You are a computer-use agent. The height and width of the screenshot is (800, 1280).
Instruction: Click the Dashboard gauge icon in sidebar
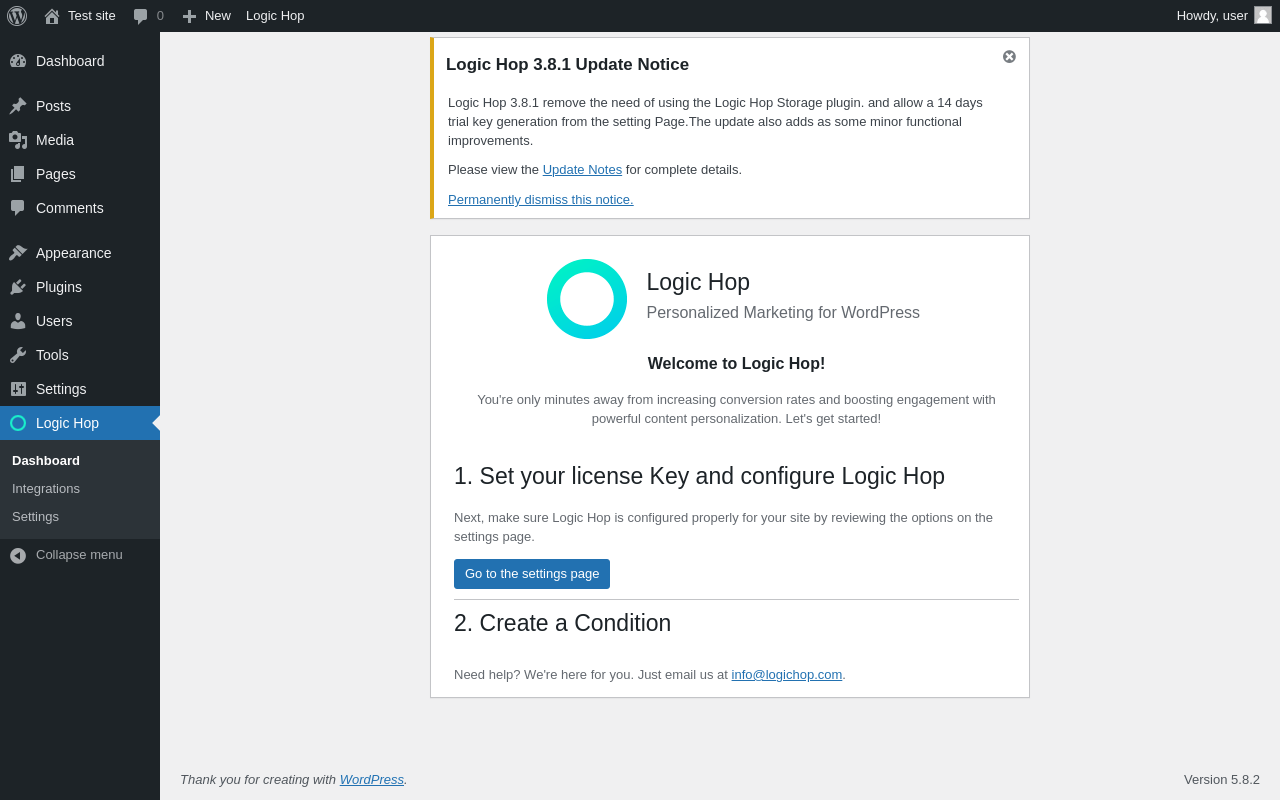[18, 61]
